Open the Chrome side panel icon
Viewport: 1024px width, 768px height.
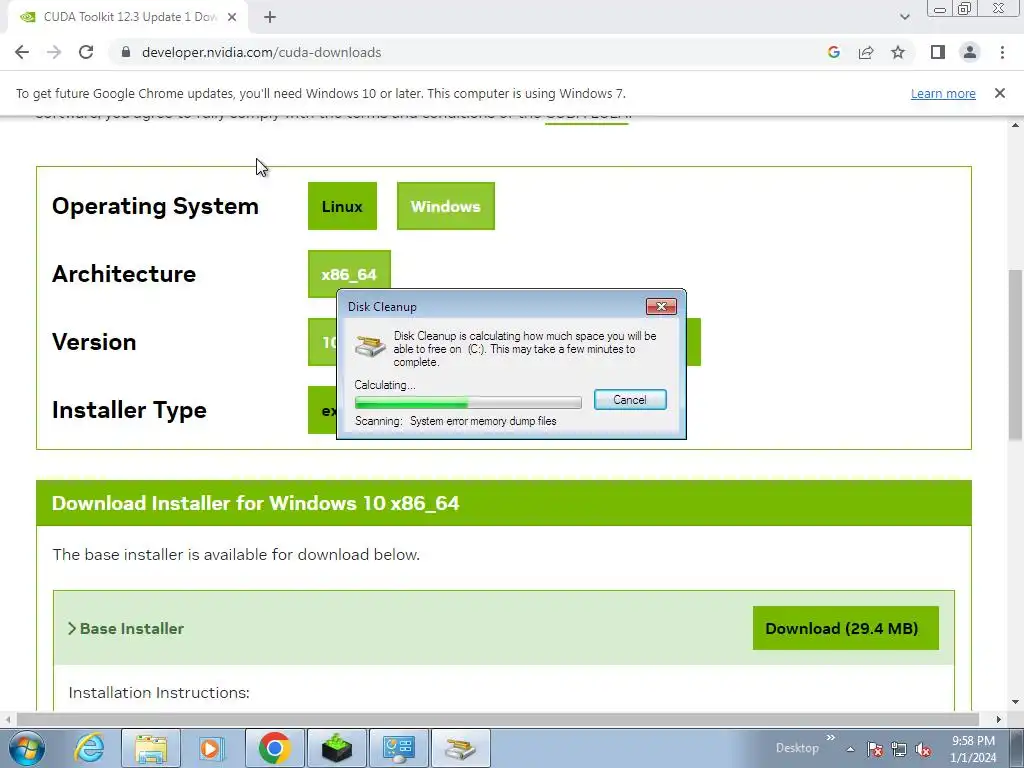[938, 52]
